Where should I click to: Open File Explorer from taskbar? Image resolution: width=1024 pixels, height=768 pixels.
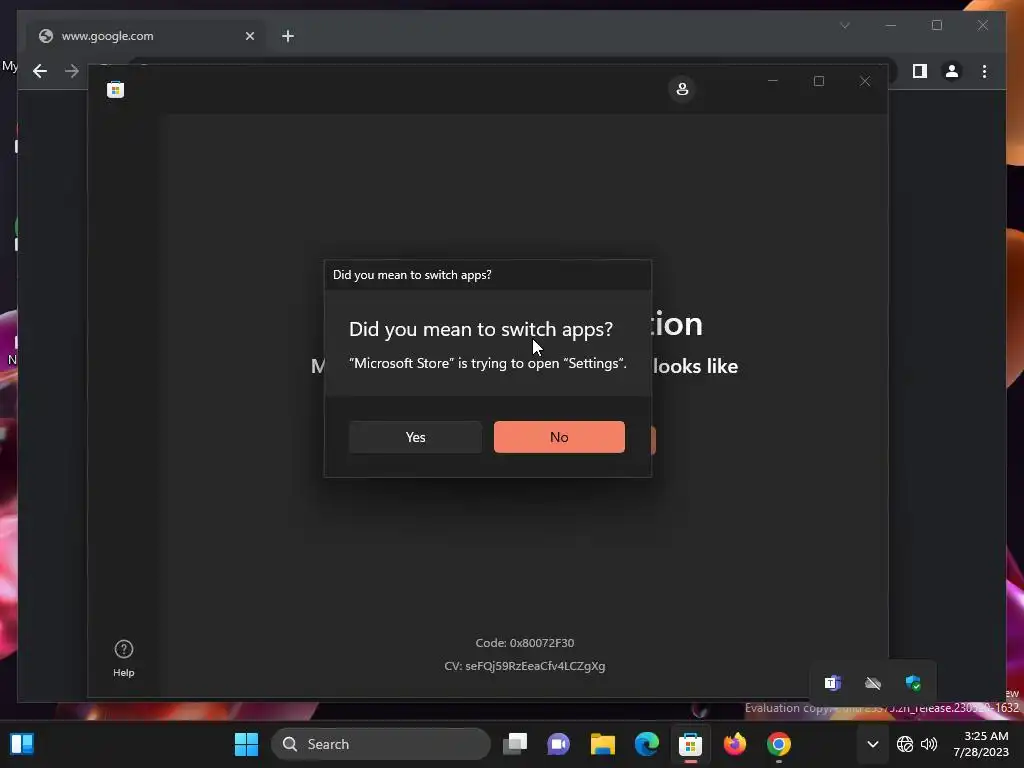click(x=602, y=744)
